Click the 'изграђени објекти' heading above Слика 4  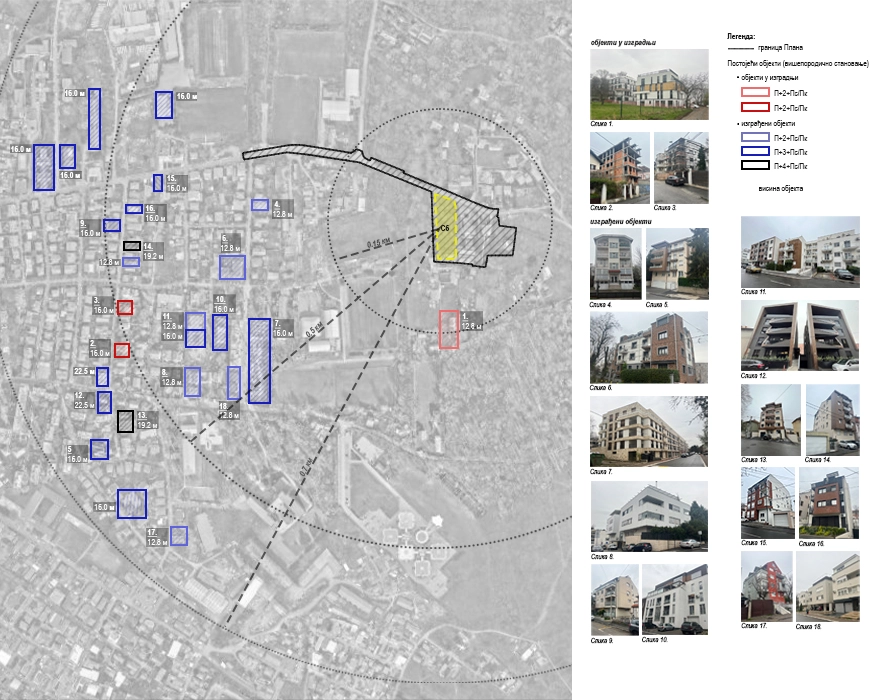pyautogui.click(x=621, y=221)
